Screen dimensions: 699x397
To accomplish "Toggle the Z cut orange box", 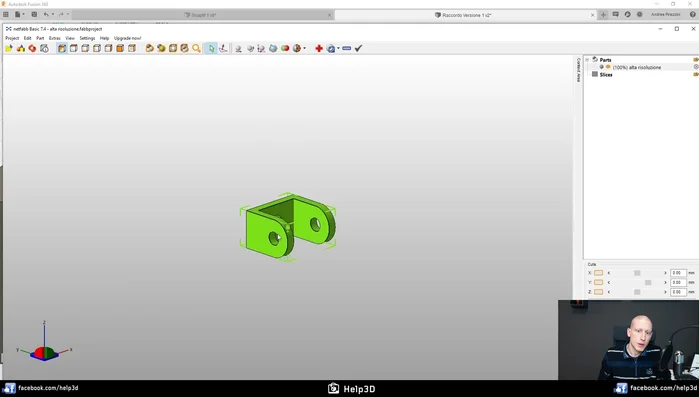I will (x=598, y=292).
